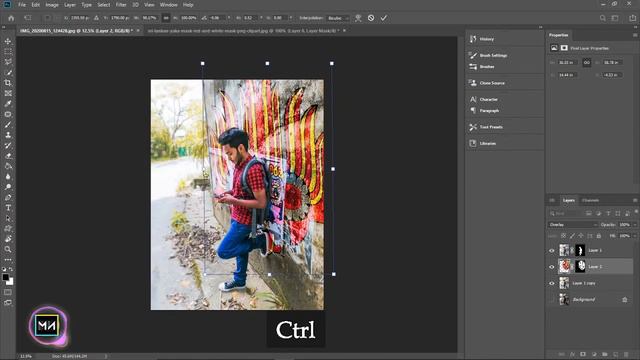Image resolution: width=640 pixels, height=360 pixels.
Task: Select the Eyedropper tool
Action: [x=8, y=104]
